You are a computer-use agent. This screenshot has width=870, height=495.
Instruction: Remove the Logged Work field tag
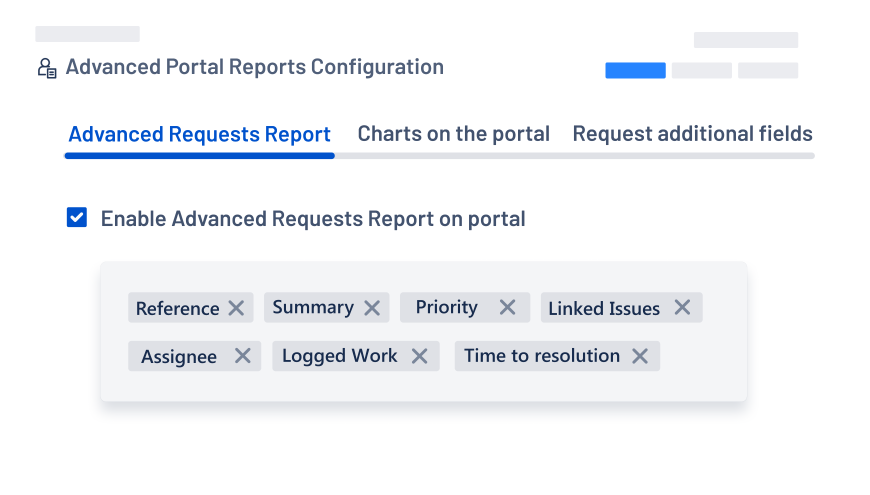420,356
